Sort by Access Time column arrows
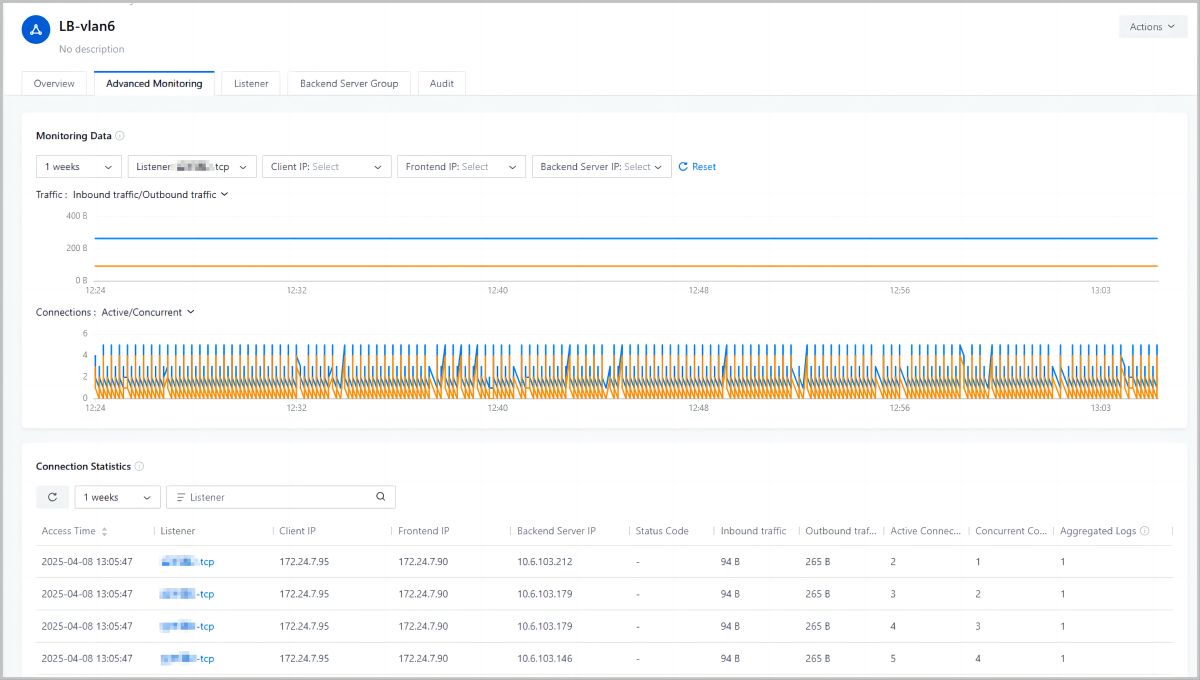This screenshot has height=680, width=1200. tap(105, 531)
